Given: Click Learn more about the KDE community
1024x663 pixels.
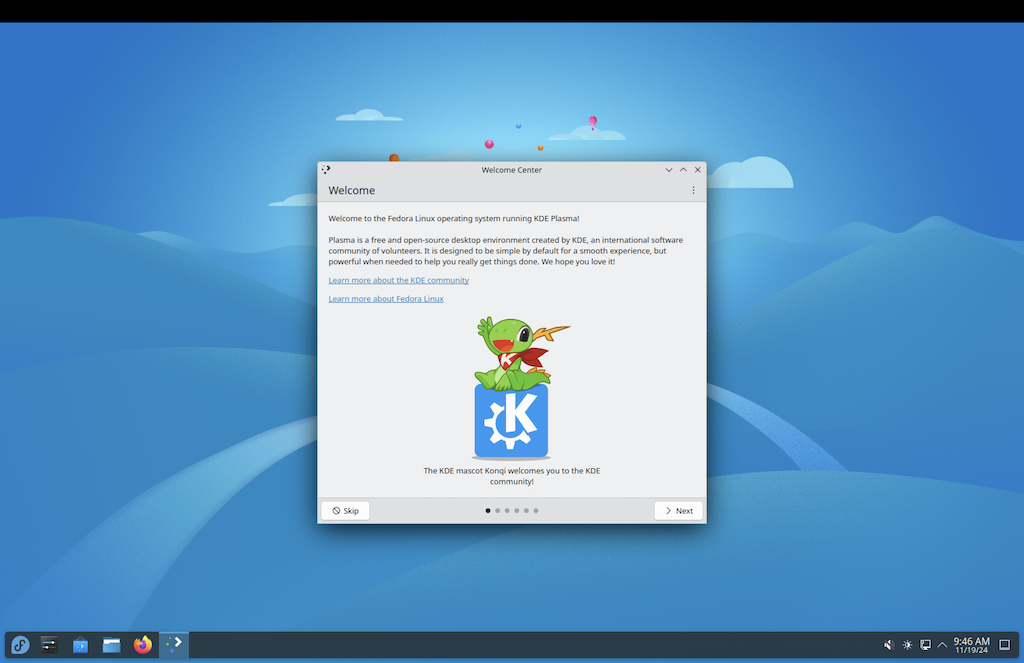Looking at the screenshot, I should (398, 280).
